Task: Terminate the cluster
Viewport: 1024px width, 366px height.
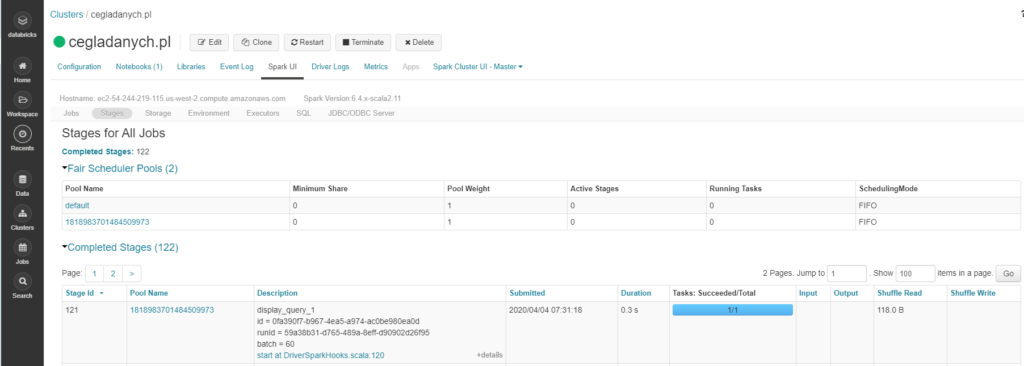Action: [363, 42]
